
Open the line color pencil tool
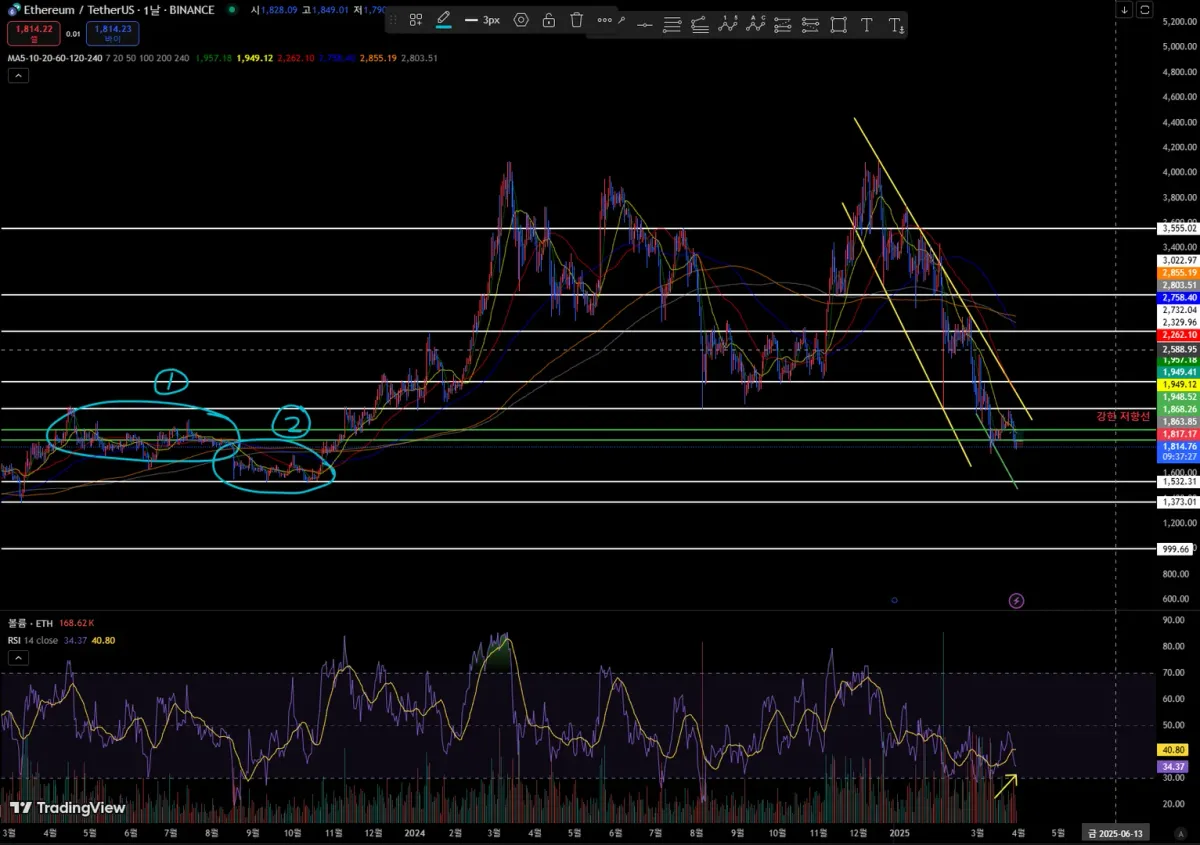point(444,20)
